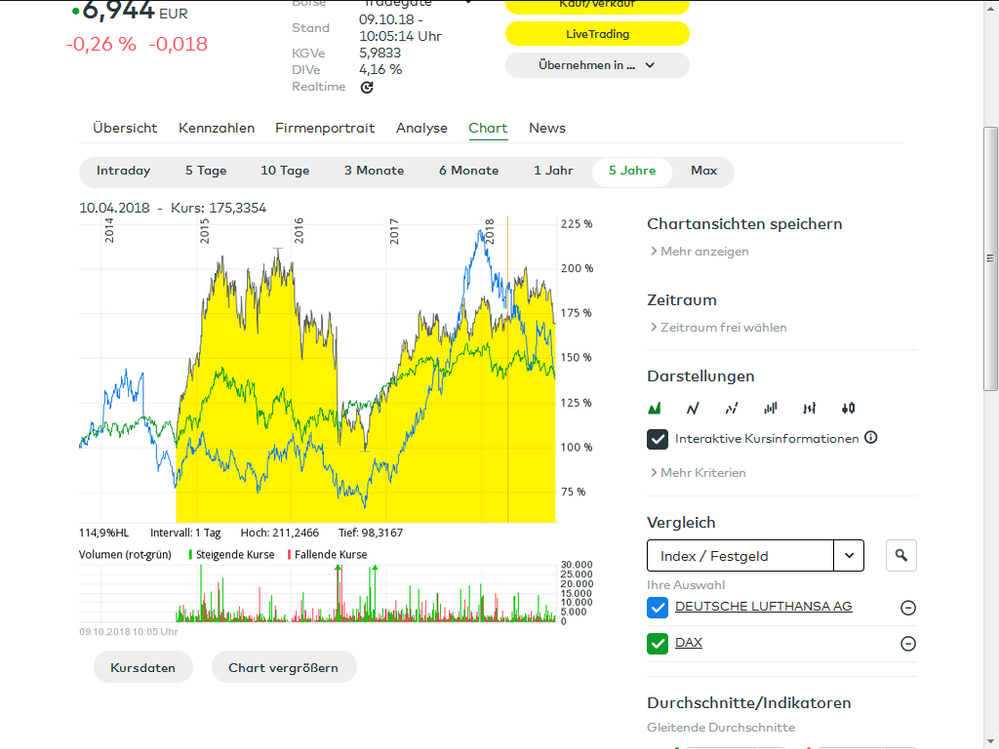The height and width of the screenshot is (749, 999).
Task: Click the Realtime refresh icon
Action: point(367,87)
